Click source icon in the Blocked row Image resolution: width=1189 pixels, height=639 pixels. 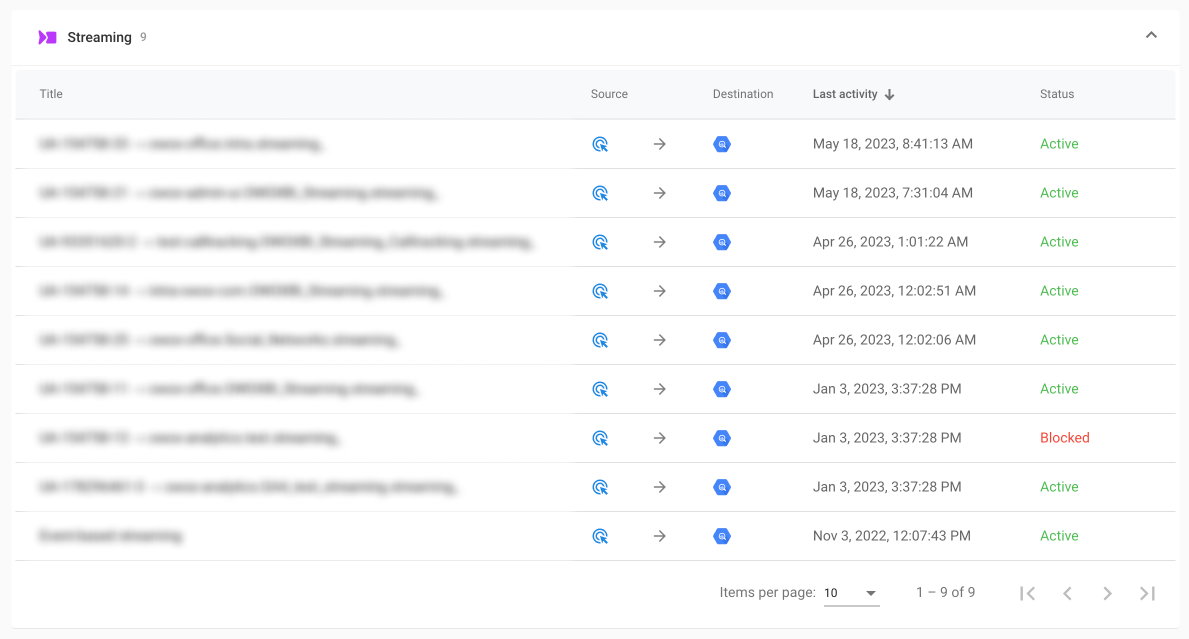[600, 438]
